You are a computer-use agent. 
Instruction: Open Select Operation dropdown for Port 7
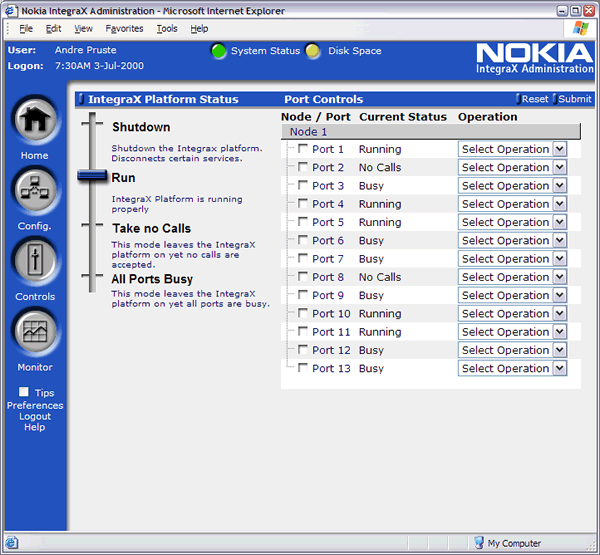coord(512,259)
